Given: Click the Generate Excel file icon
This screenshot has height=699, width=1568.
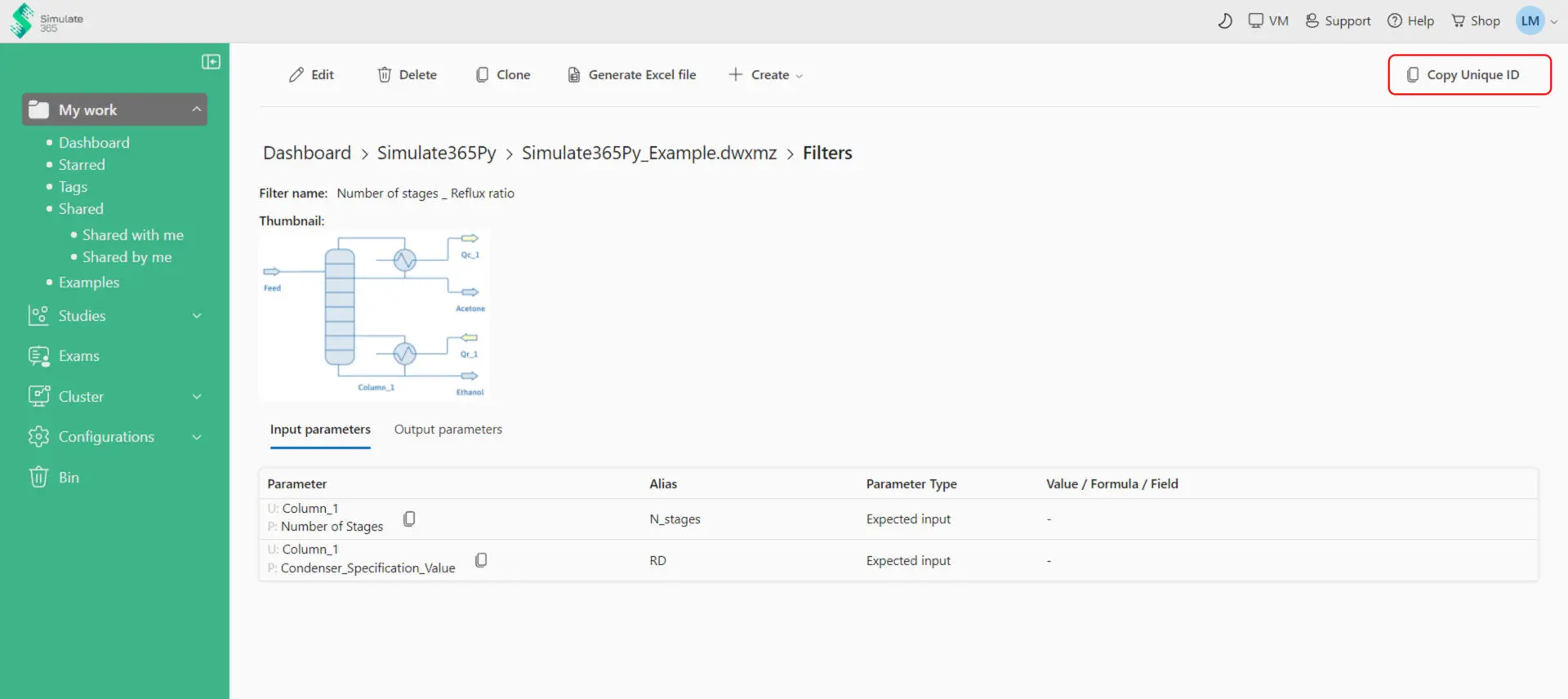Looking at the screenshot, I should coord(574,75).
